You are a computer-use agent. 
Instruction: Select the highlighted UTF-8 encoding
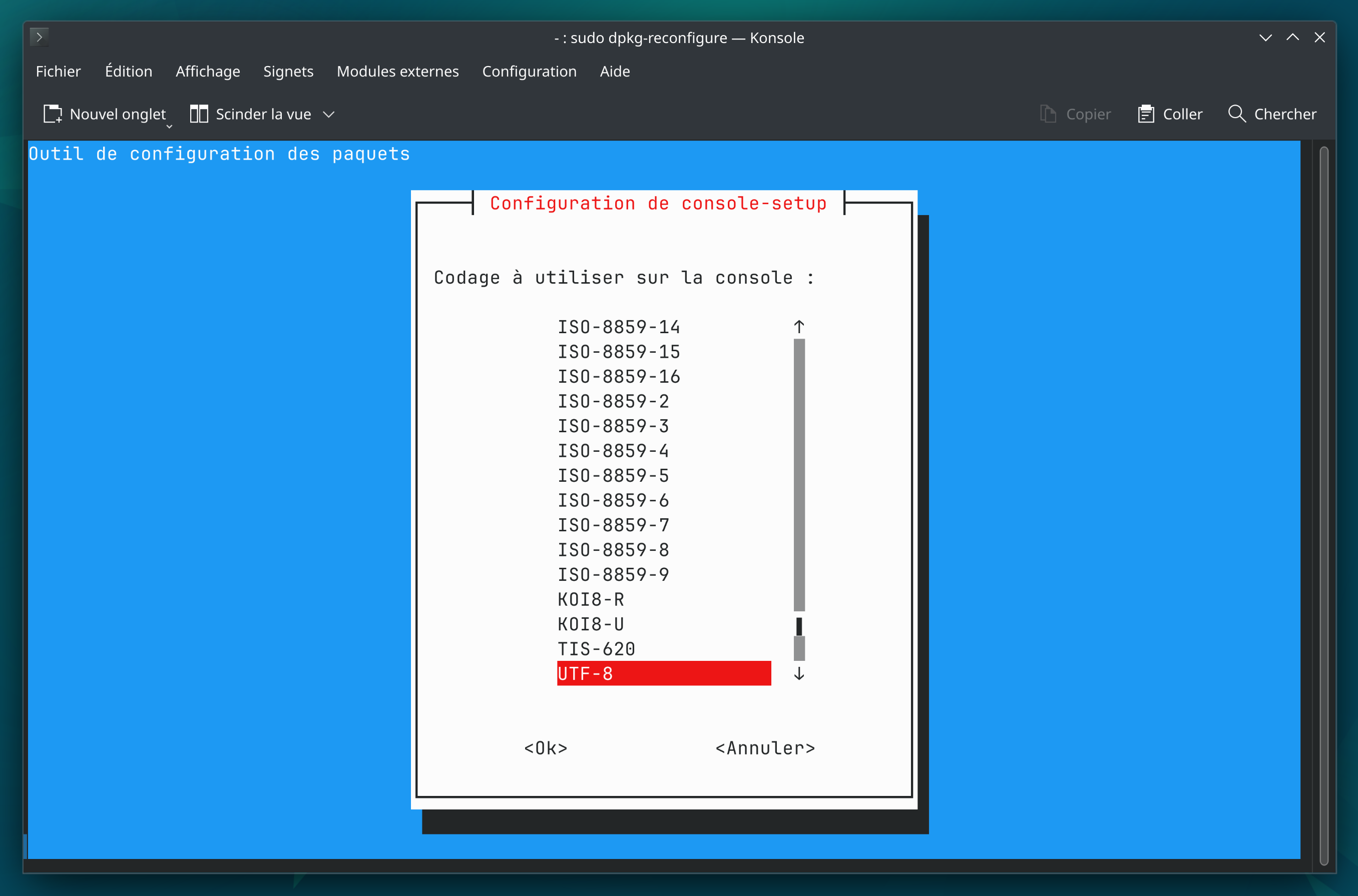point(664,673)
